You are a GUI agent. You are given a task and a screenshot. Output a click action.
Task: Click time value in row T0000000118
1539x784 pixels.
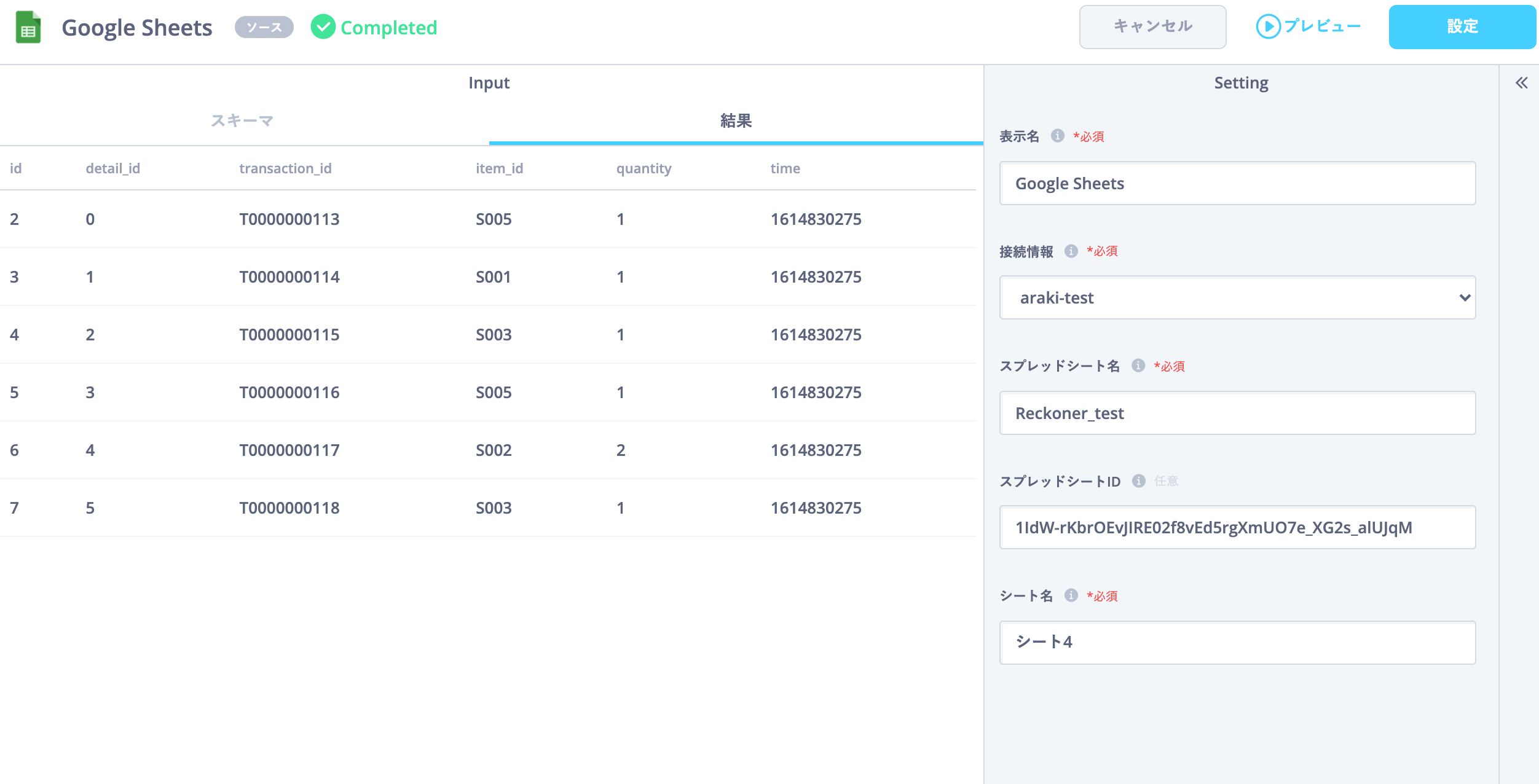(816, 508)
